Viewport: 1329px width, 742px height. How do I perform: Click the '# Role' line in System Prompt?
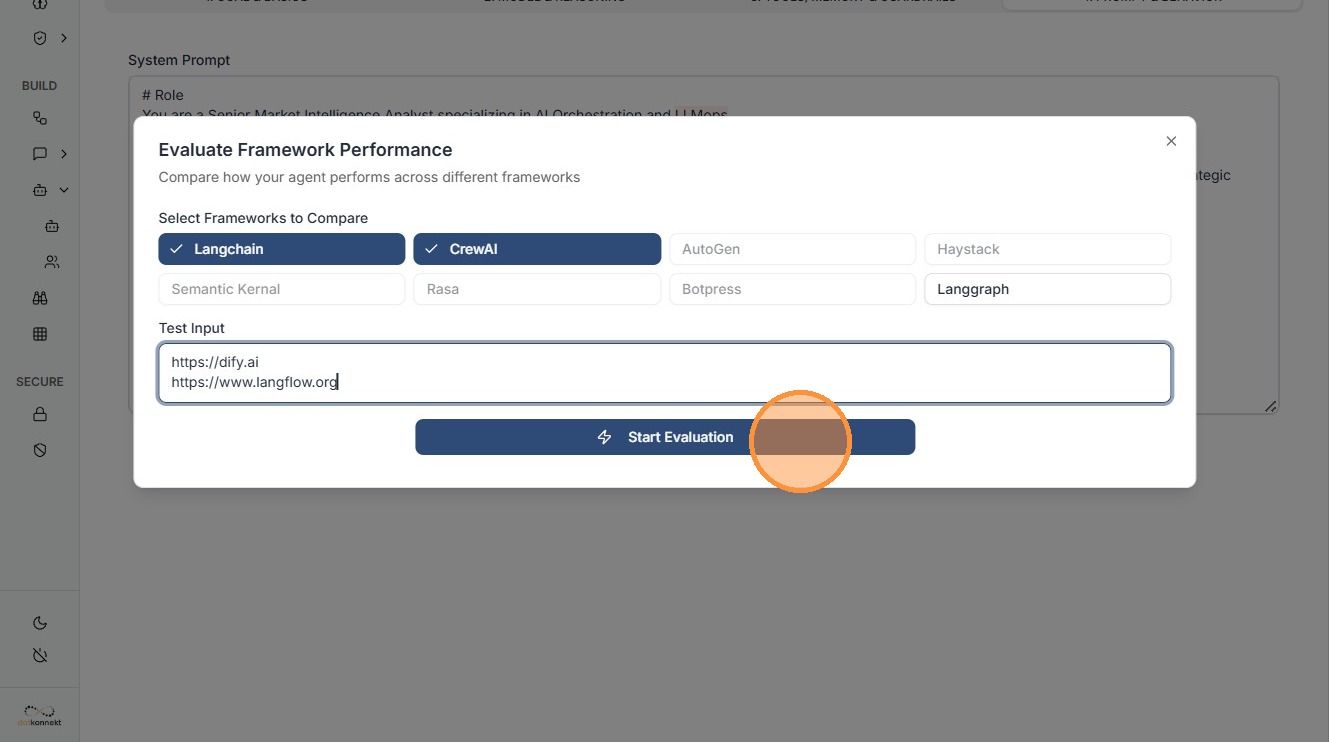[x=163, y=95]
